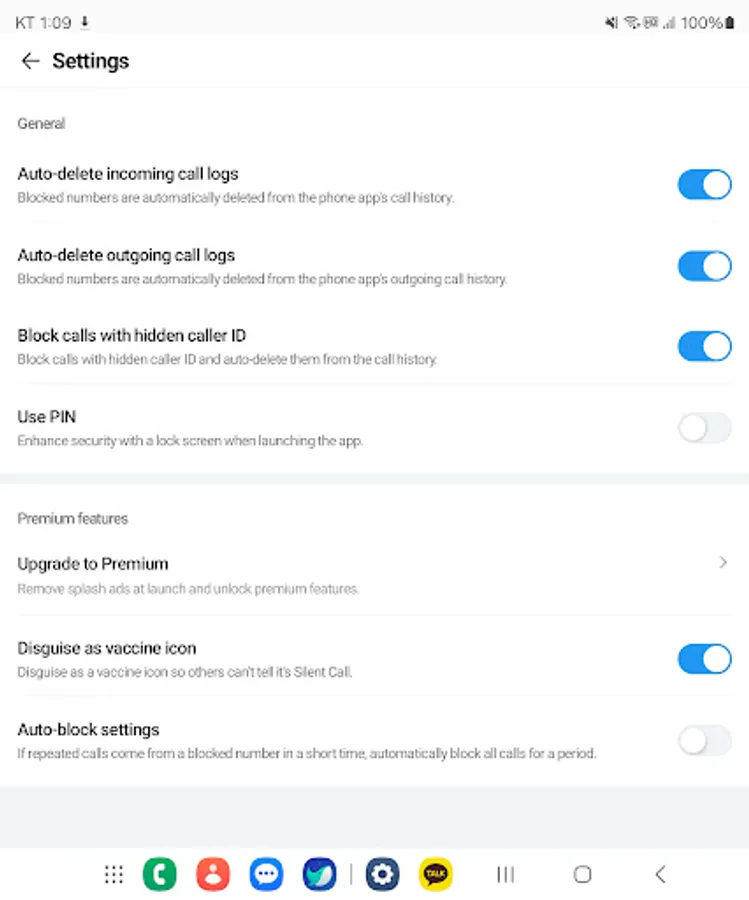Tap the Home button in navigation bar

click(x=582, y=874)
